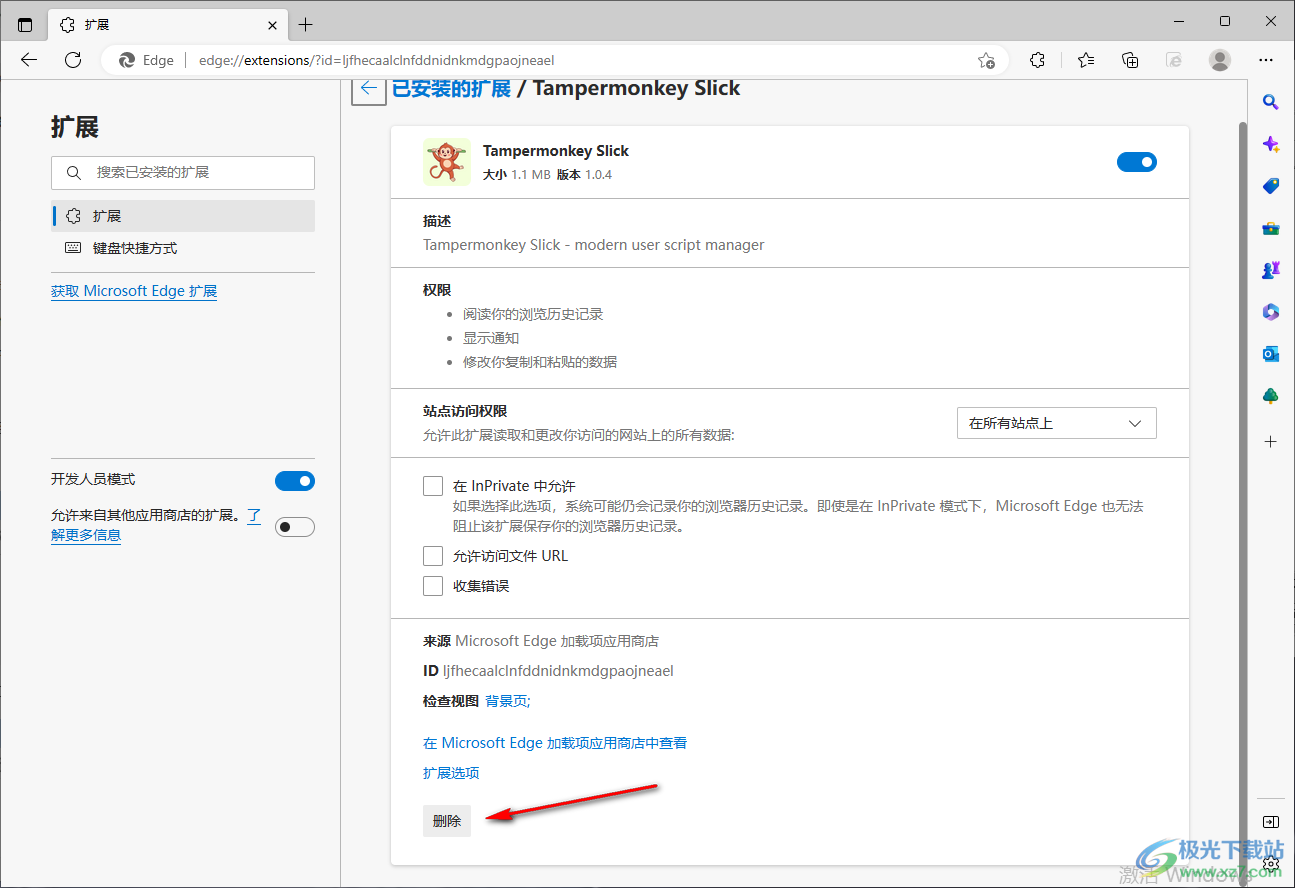1295x888 pixels.
Task: Click 在 Microsoft Edge 加载项应用商店中查看 link
Action: point(555,743)
